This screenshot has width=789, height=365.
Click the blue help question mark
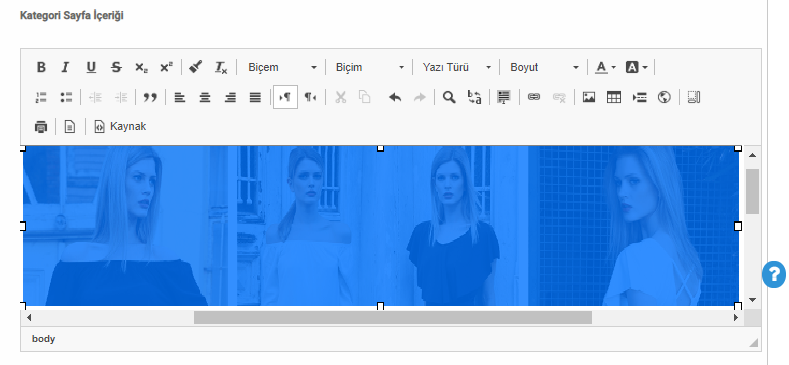[x=774, y=274]
